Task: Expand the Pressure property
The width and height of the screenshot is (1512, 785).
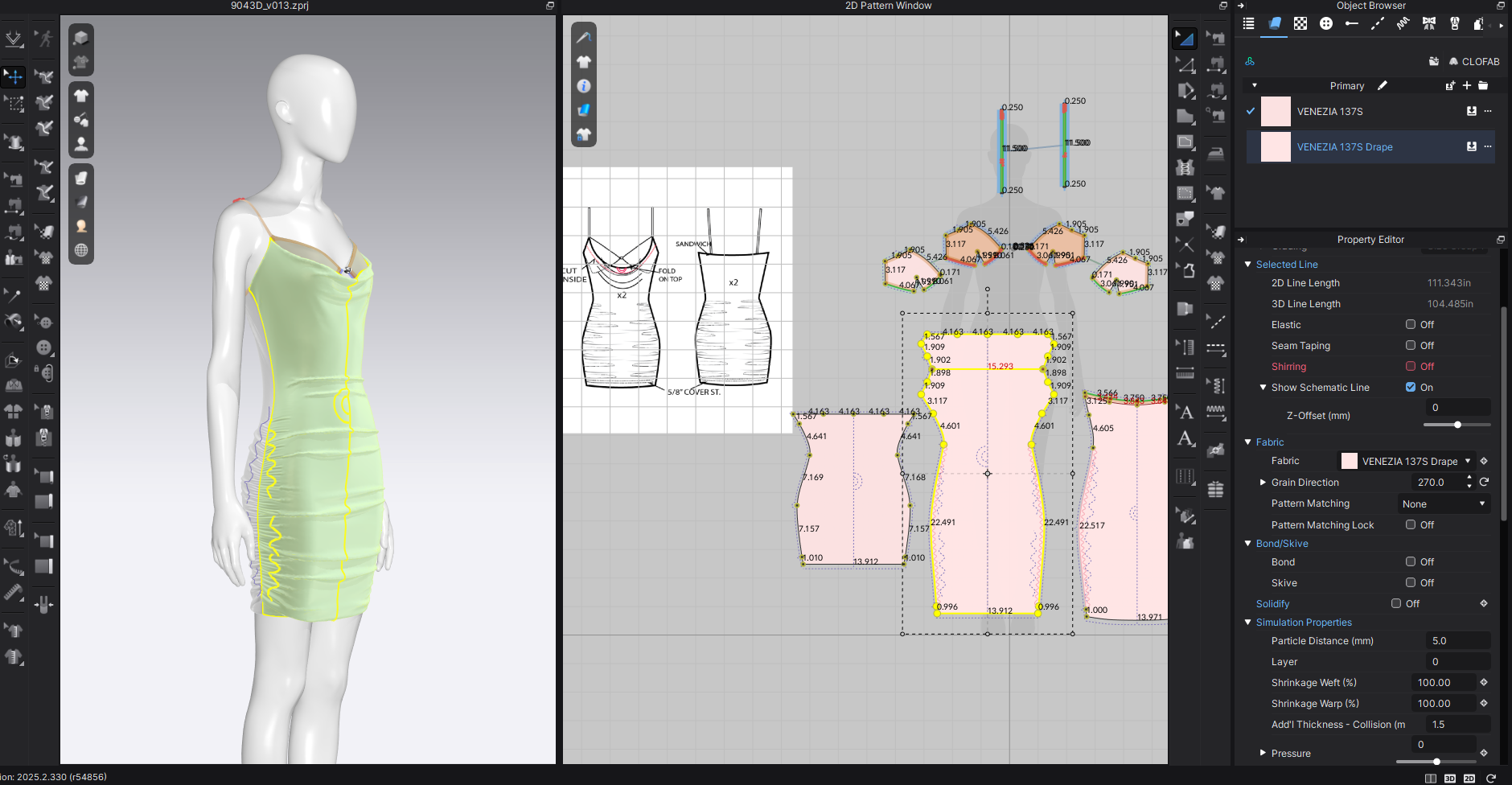Action: [1263, 754]
